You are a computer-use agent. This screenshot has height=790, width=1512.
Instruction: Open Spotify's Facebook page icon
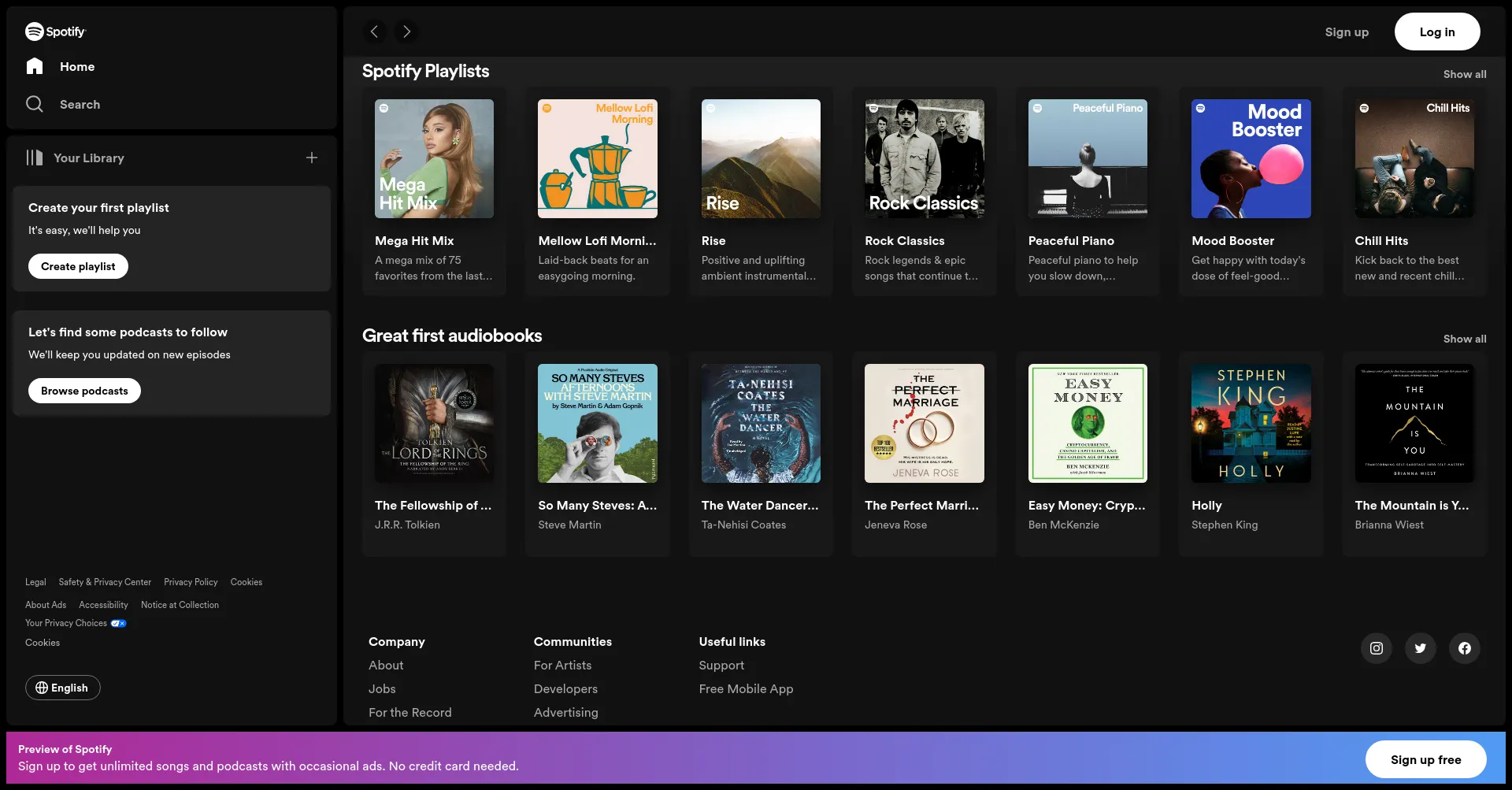[x=1465, y=648]
